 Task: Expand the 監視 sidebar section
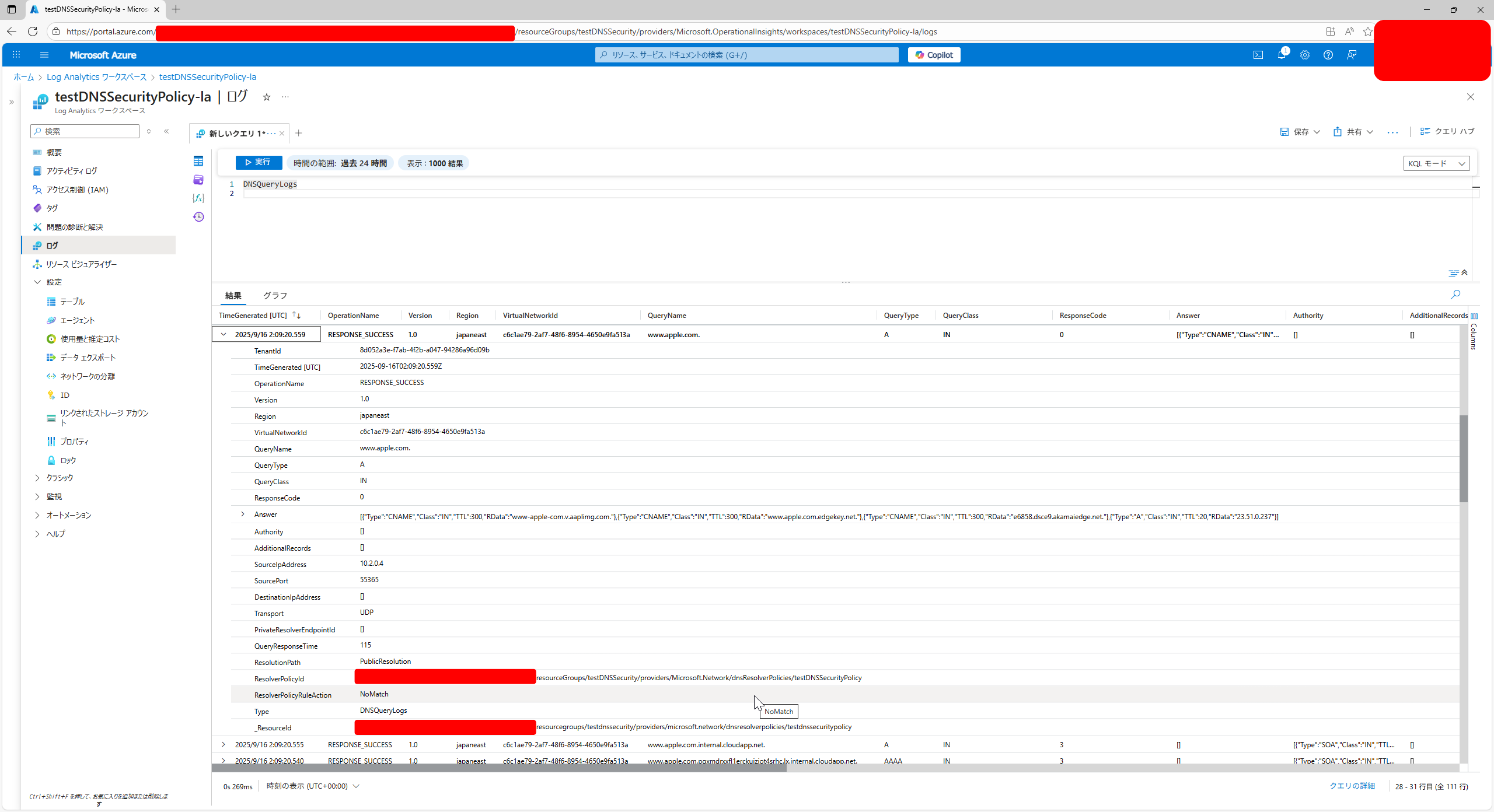pos(38,496)
